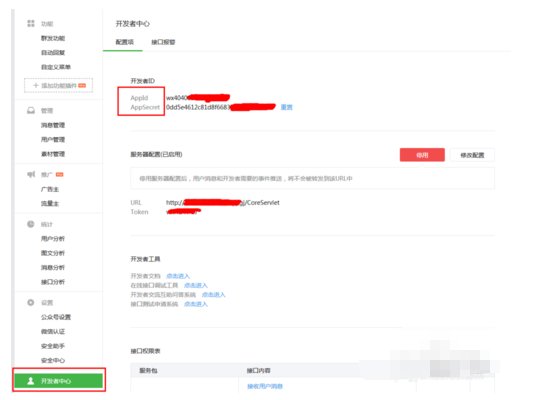Click 点击进入 link for 在线接口调试工具
Image resolution: width=535 pixels, height=400 pixels.
tap(196, 285)
